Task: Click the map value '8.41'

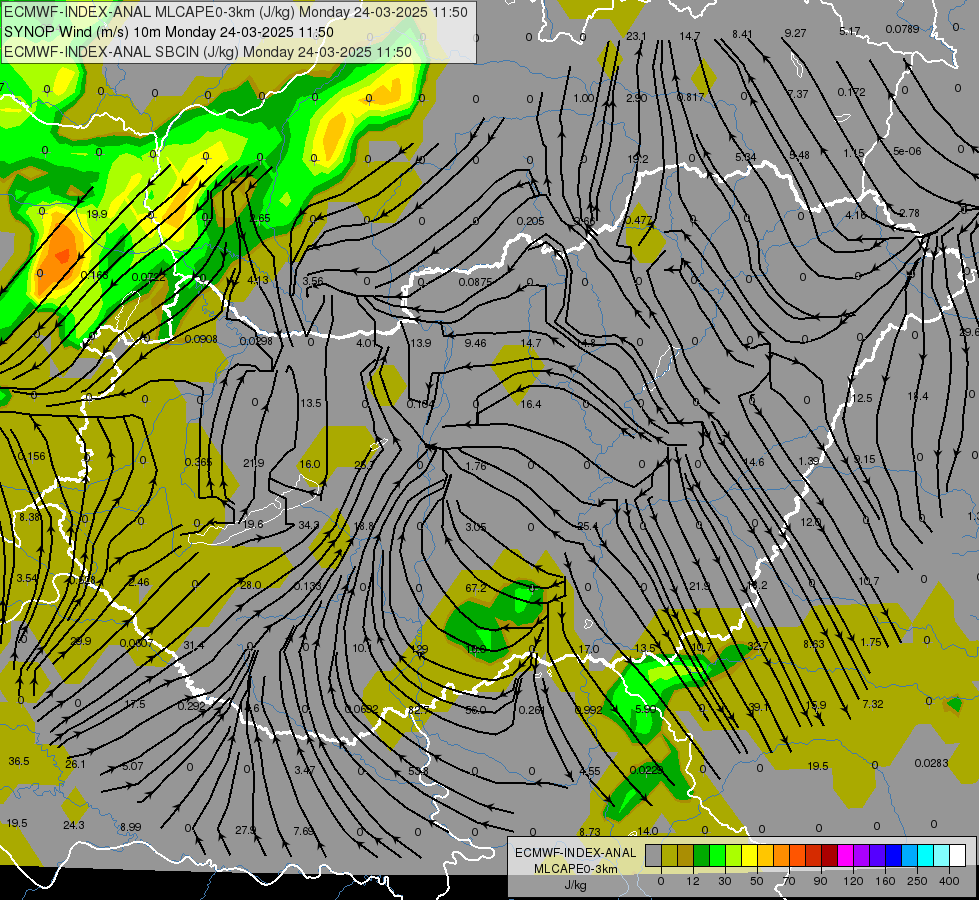Action: click(742, 34)
